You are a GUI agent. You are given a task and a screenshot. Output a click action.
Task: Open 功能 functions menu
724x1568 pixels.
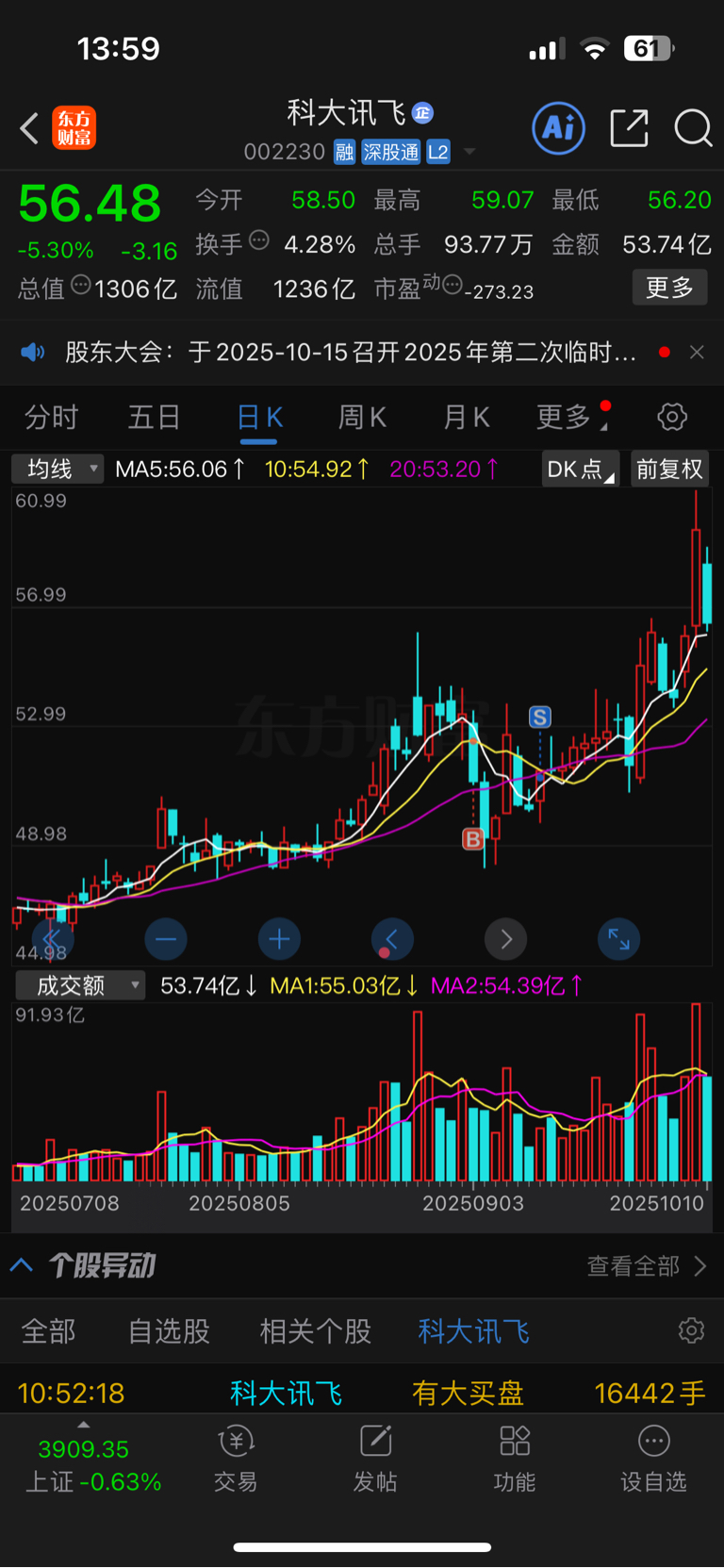tap(515, 1460)
